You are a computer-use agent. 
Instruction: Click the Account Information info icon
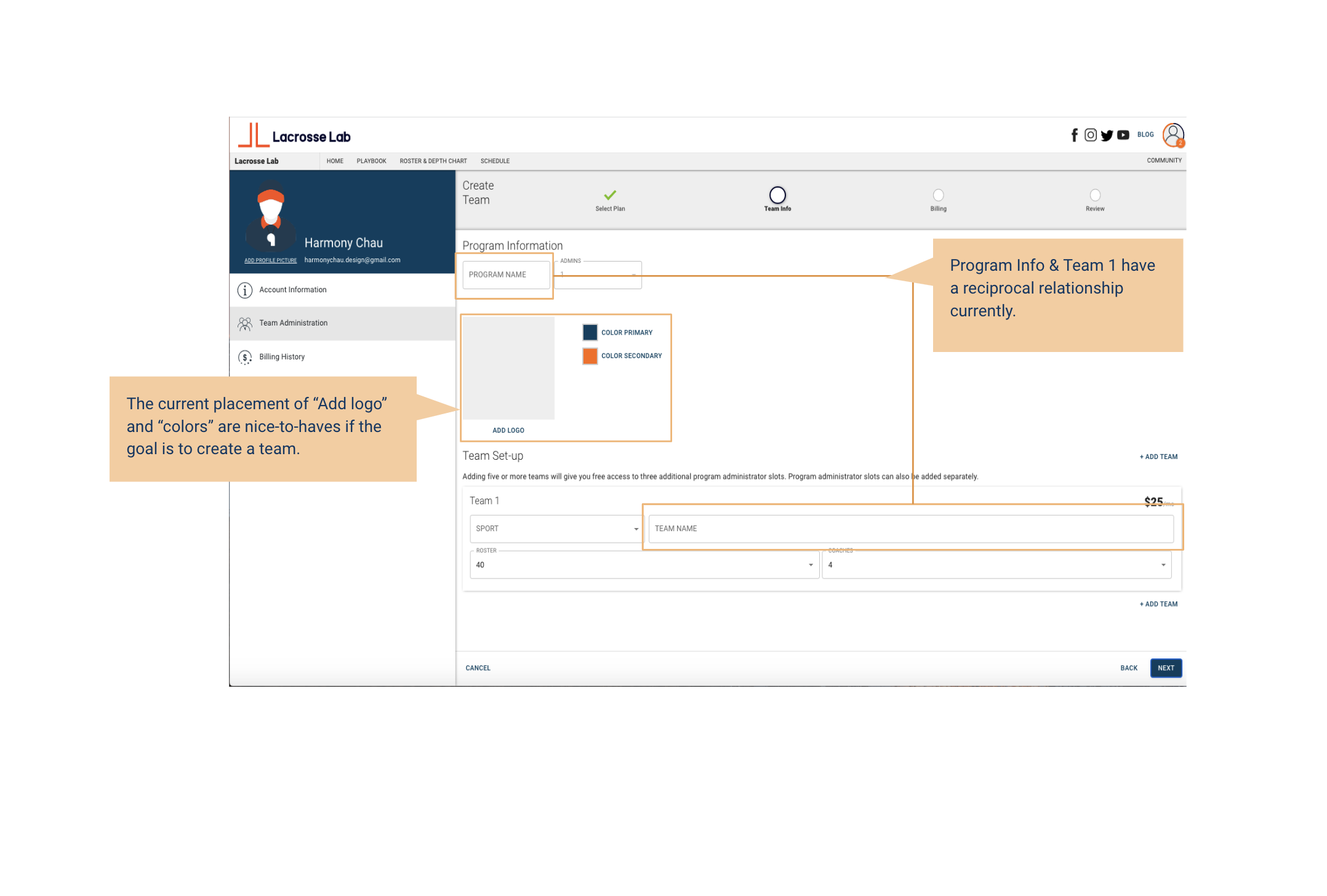(x=245, y=290)
